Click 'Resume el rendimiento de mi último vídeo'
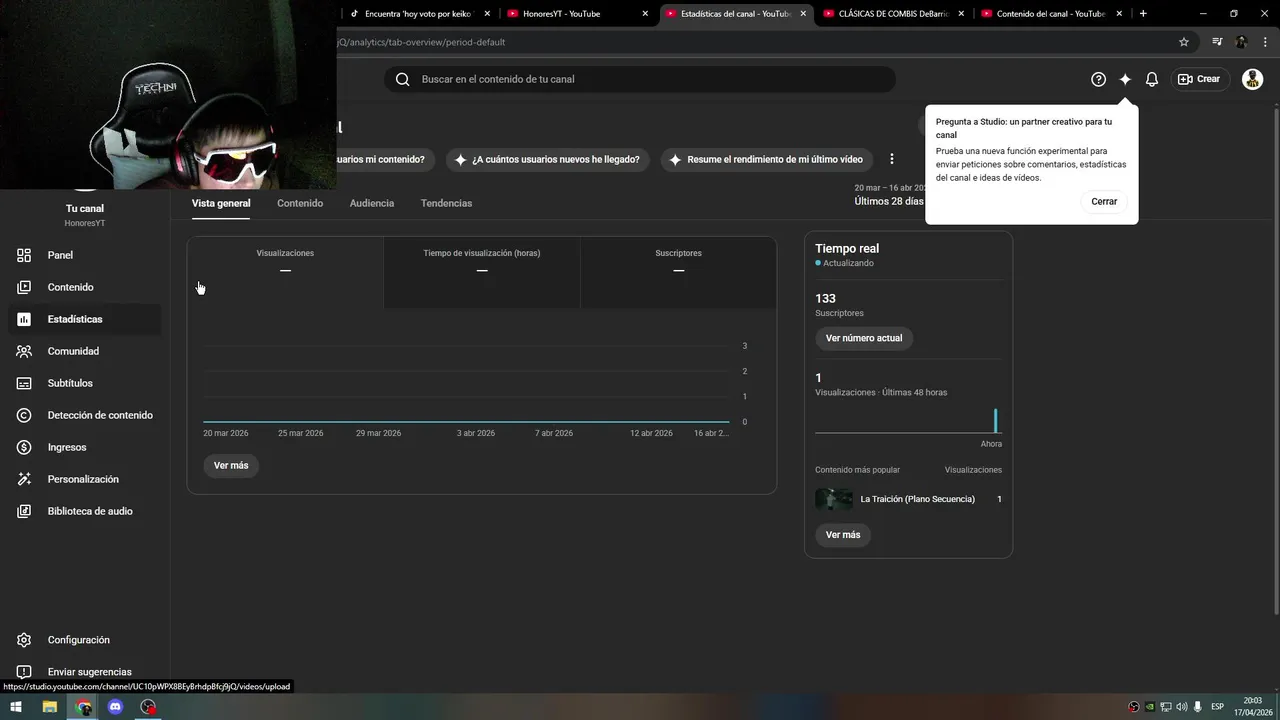The image size is (1280, 720). (766, 159)
